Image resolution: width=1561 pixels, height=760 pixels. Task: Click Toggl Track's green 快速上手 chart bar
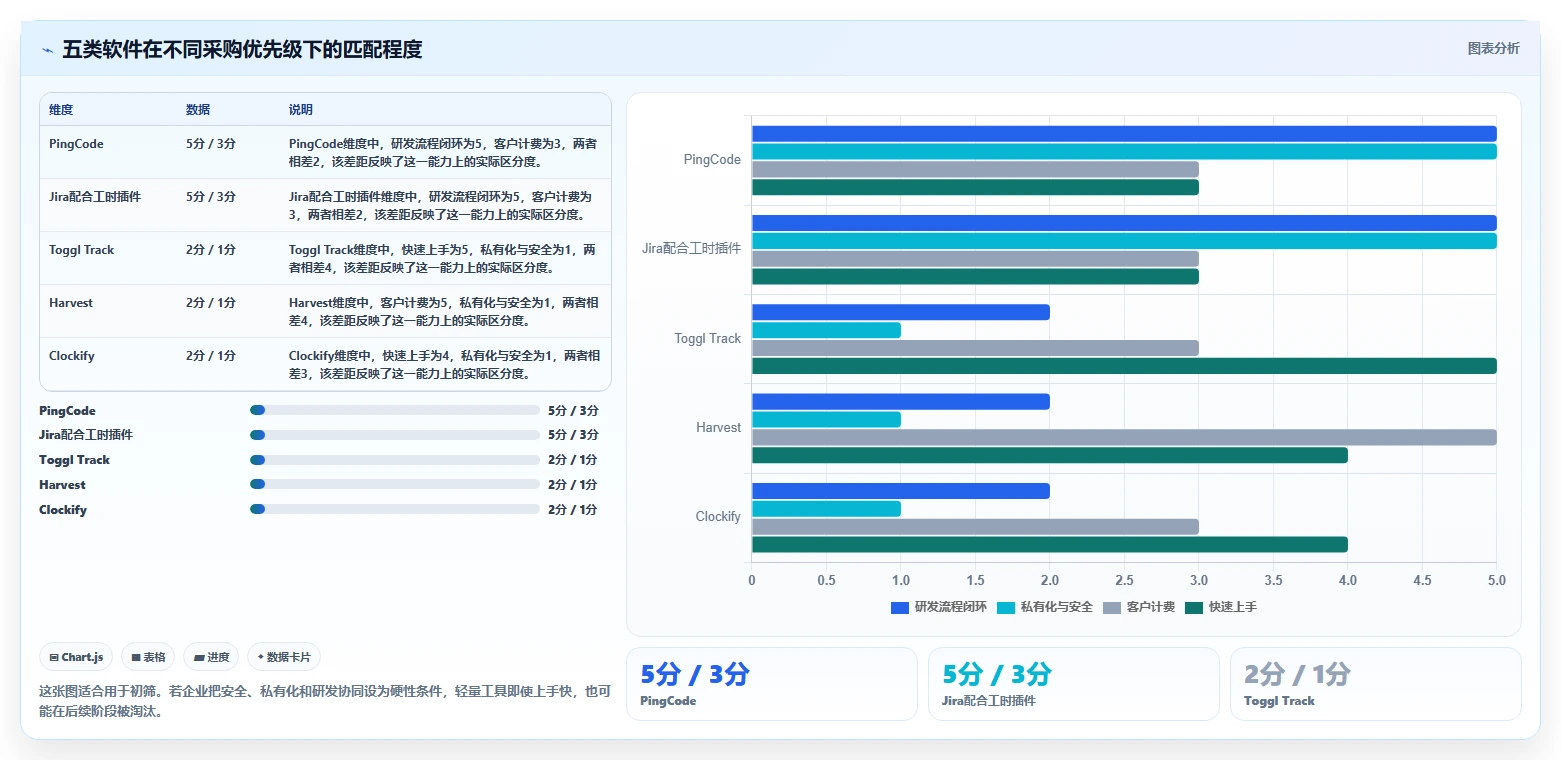(x=1124, y=366)
